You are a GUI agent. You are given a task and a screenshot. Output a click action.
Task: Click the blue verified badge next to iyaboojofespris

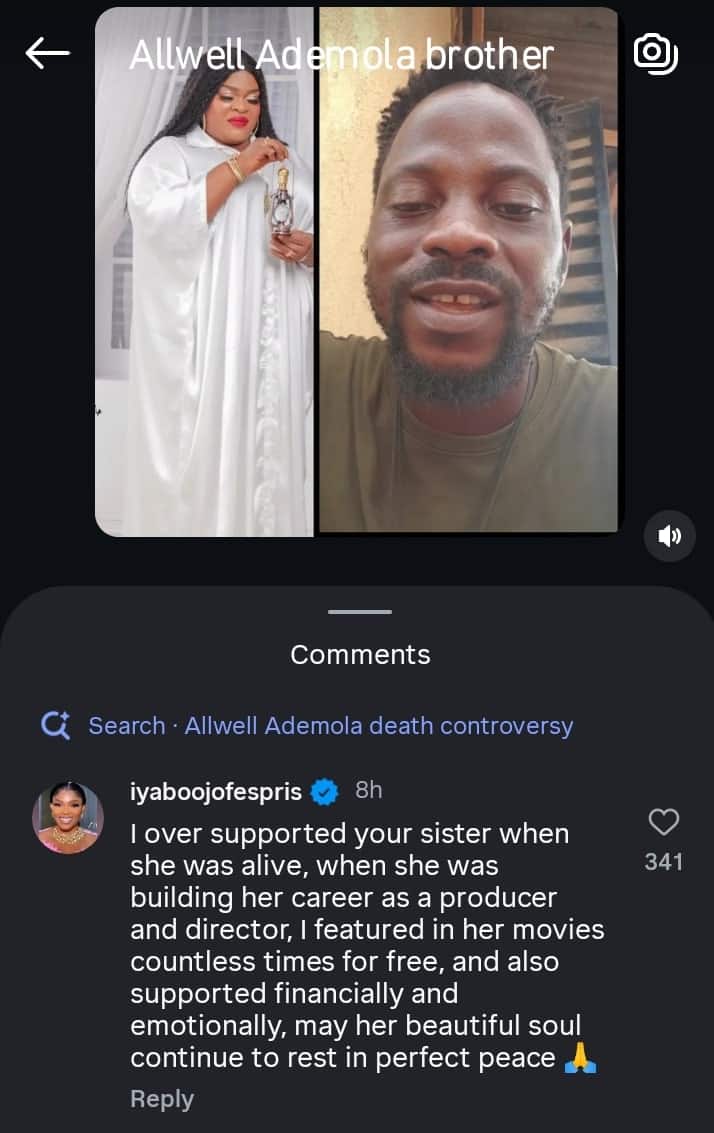pyautogui.click(x=322, y=790)
